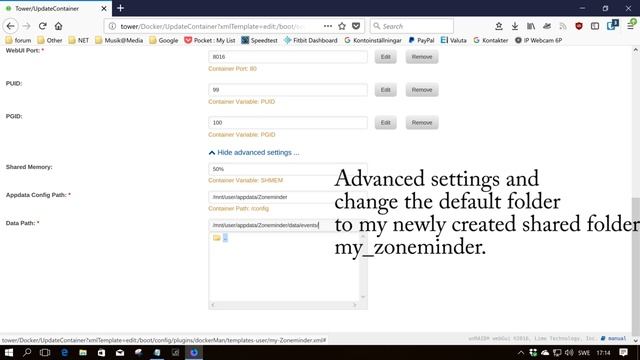Open the Library bookmarks panel

(531, 26)
